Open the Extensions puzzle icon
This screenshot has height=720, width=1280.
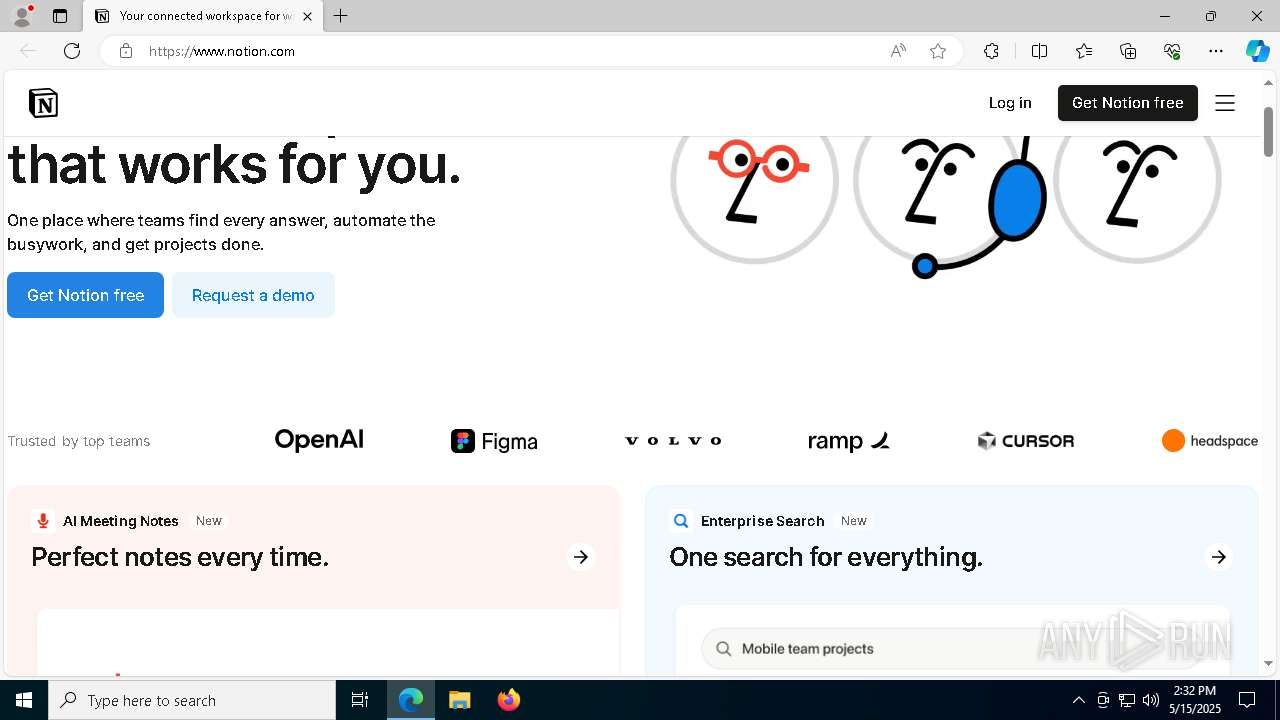pos(991,51)
